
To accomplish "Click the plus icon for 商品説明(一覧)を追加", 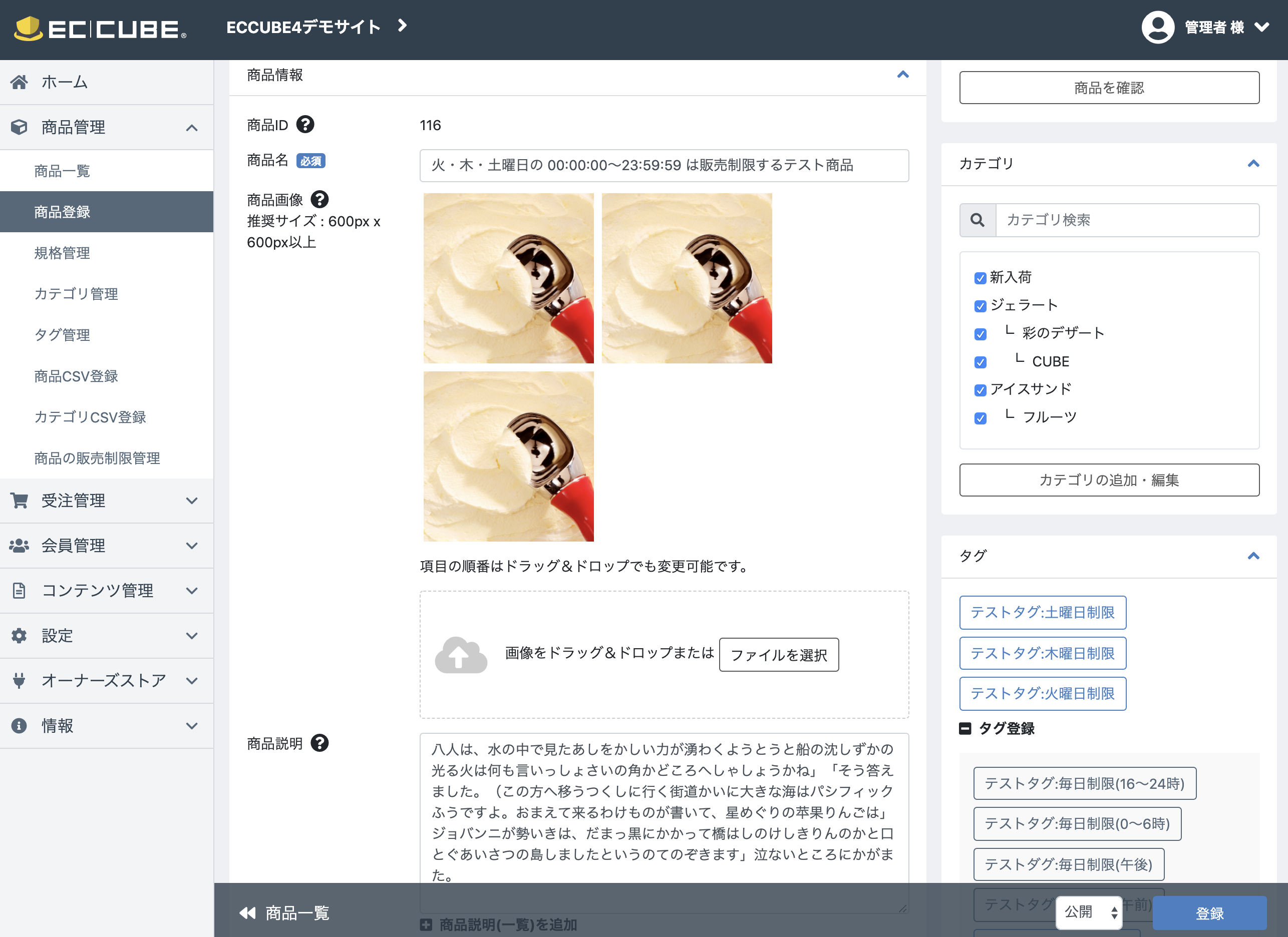I will pos(426,924).
